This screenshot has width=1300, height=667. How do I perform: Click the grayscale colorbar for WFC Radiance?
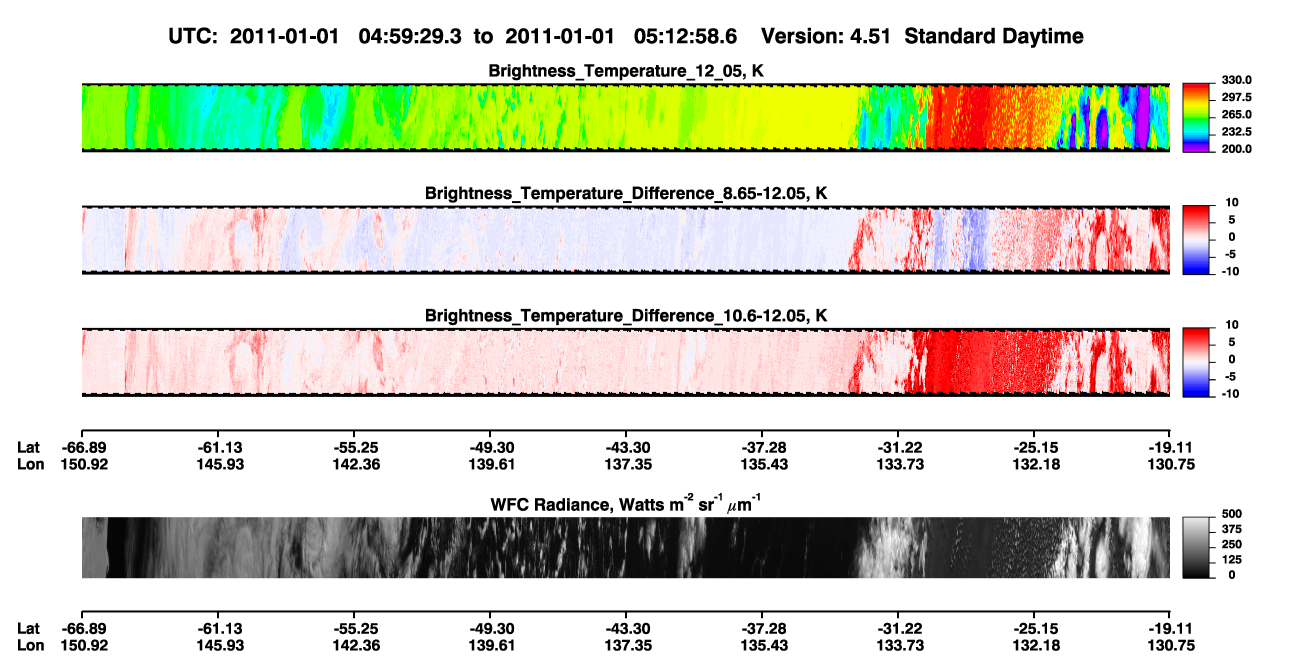[x=1196, y=547]
